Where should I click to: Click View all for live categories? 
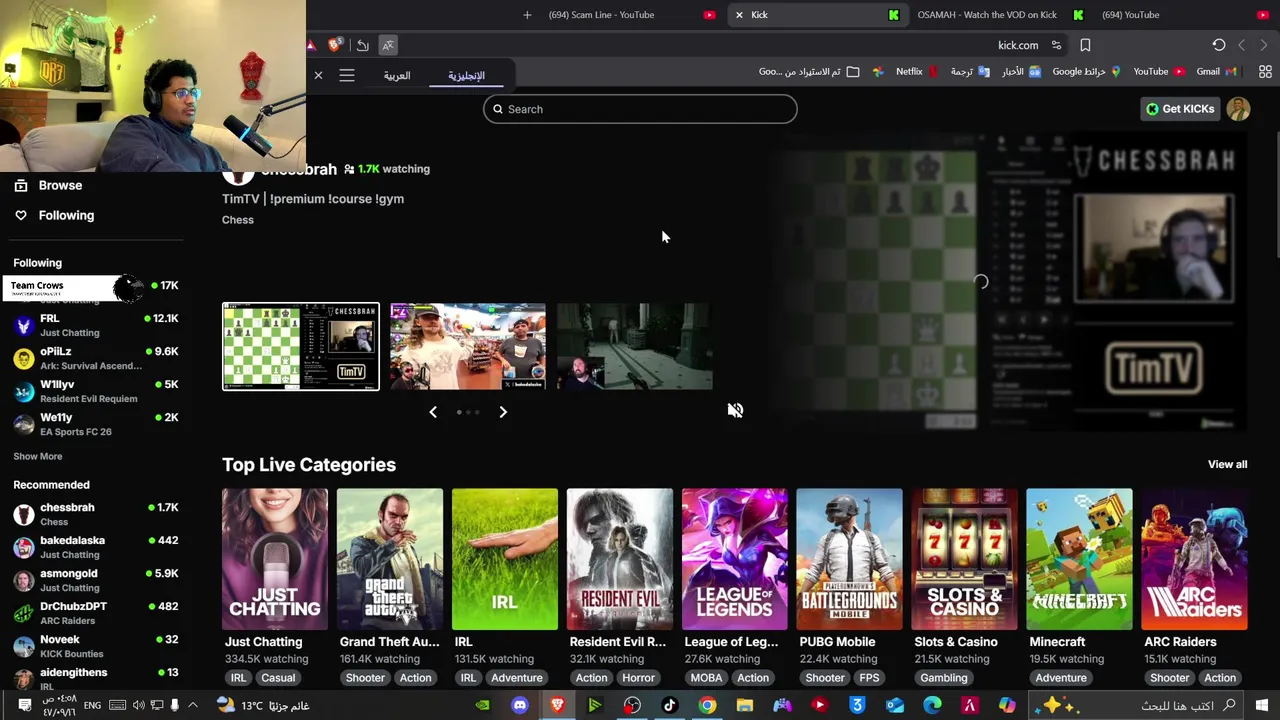(1227, 464)
